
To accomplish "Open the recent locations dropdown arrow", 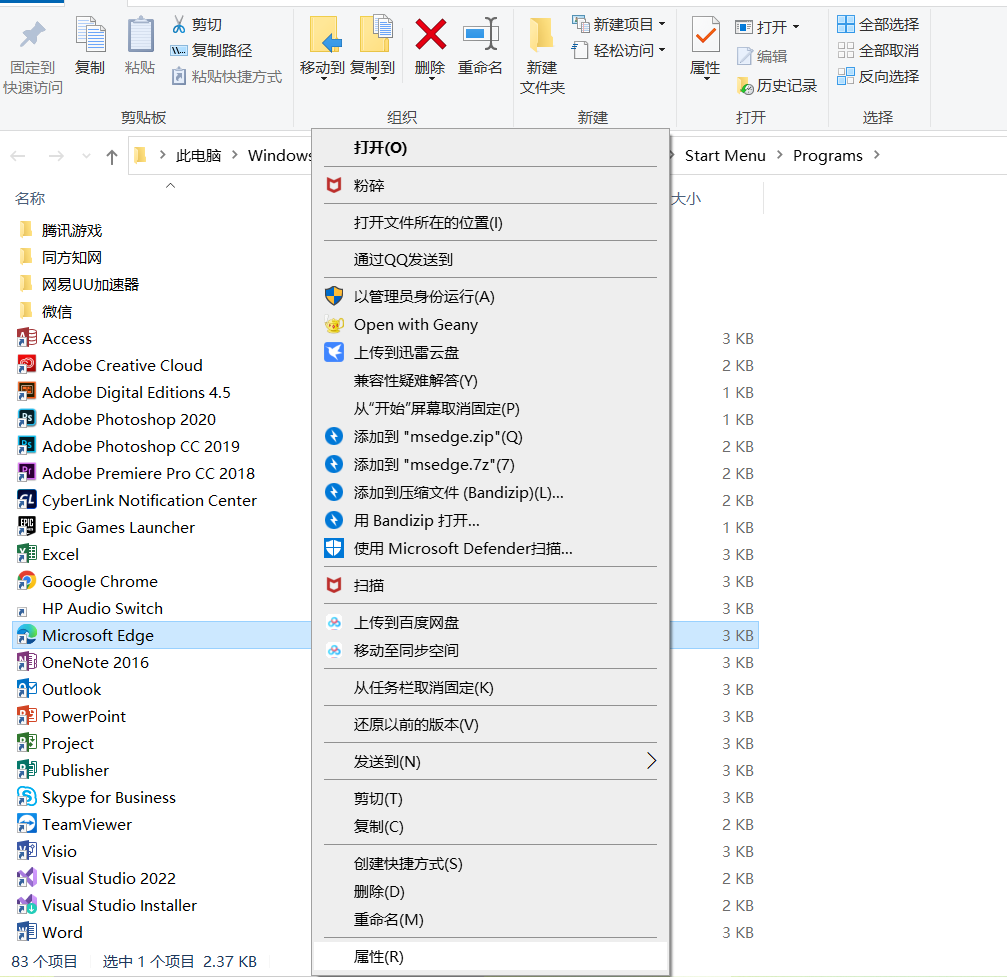I will [86, 156].
